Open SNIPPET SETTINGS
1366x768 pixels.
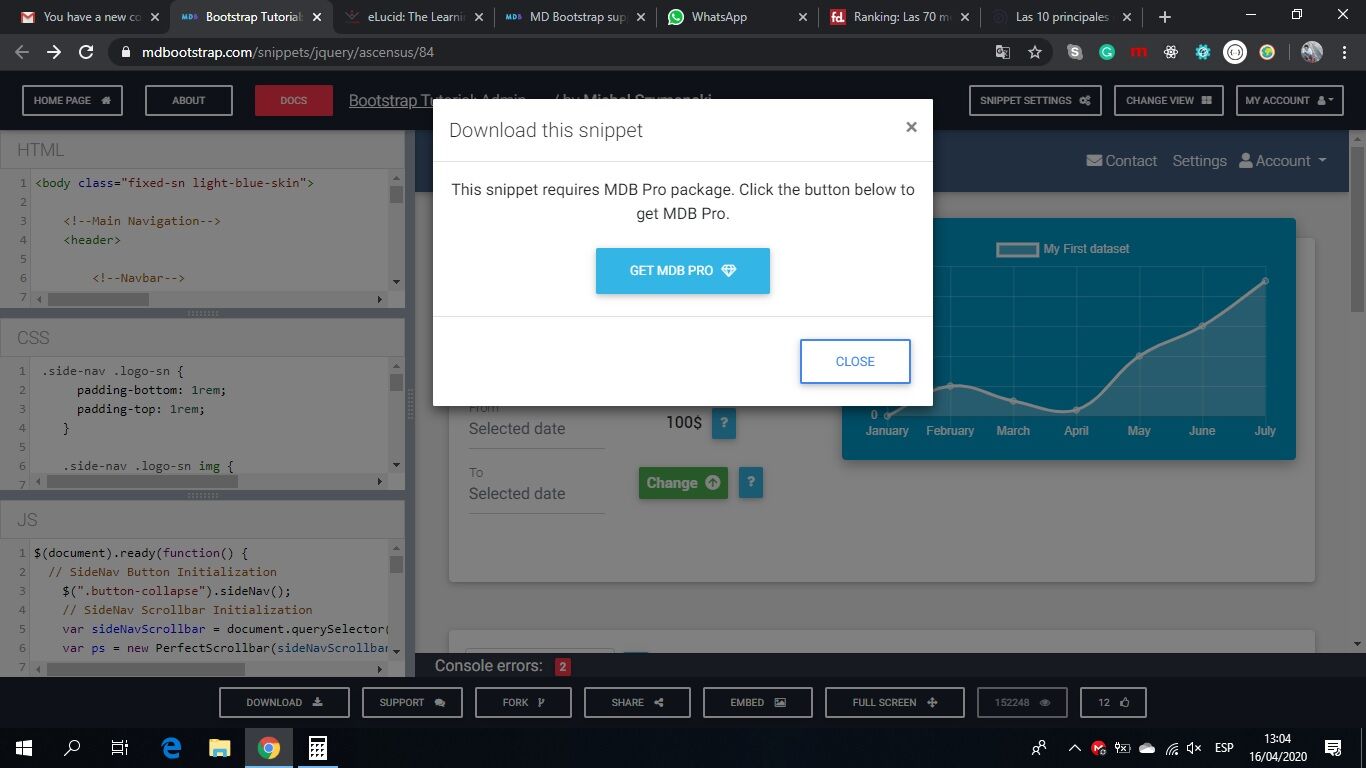pos(1035,100)
